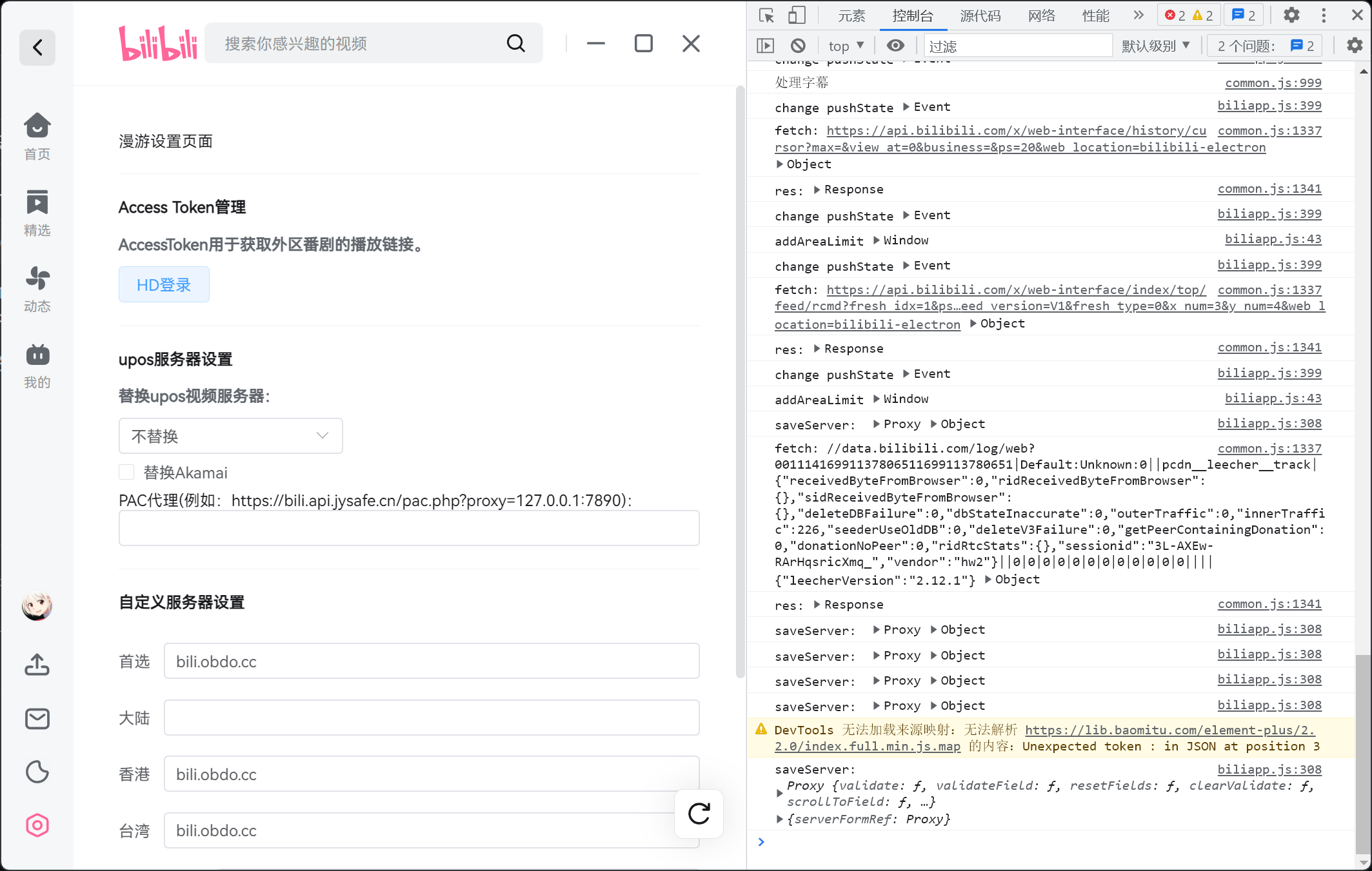Image resolution: width=1372 pixels, height=871 pixels.
Task: Click the HD登录 button
Action: (164, 284)
